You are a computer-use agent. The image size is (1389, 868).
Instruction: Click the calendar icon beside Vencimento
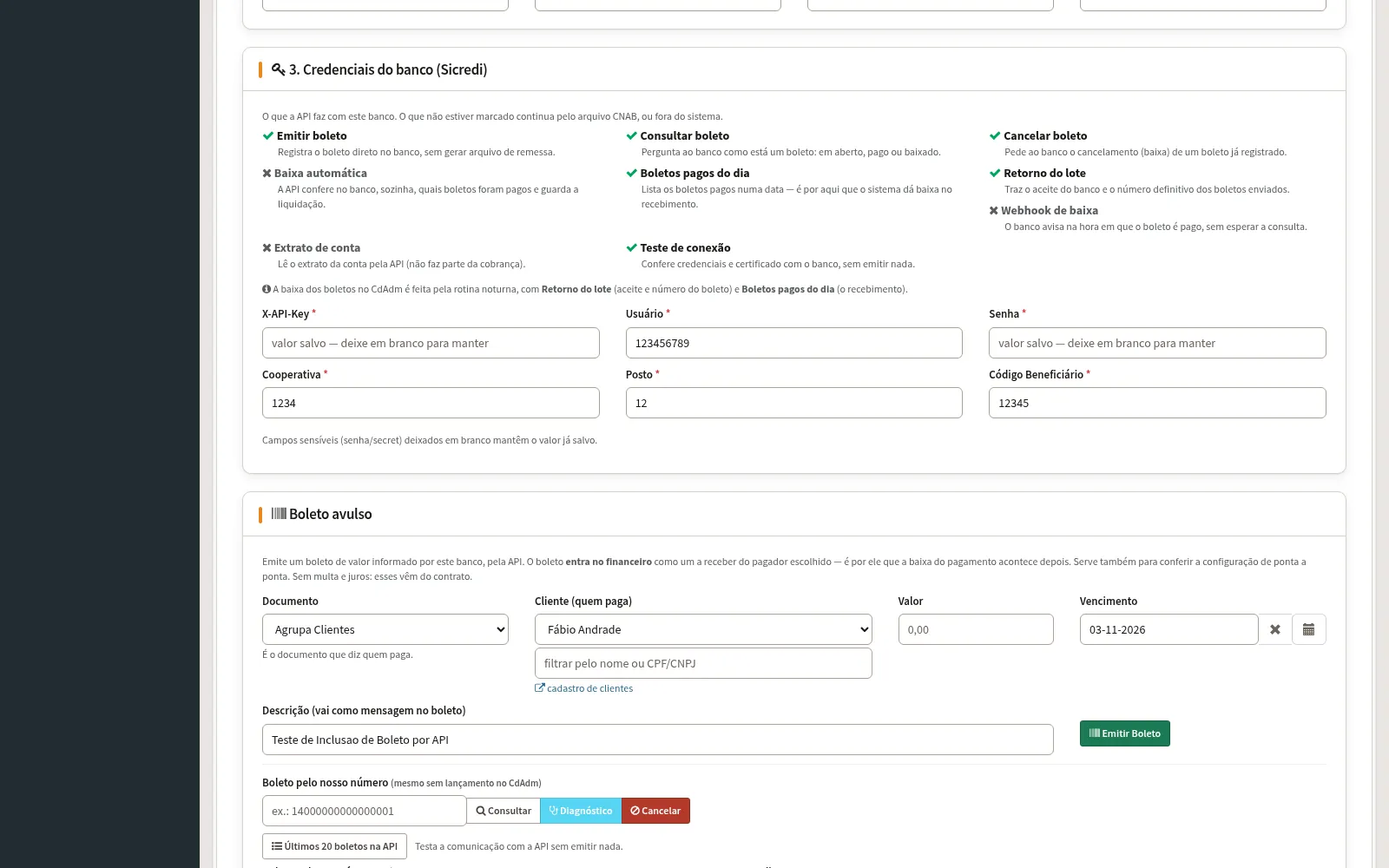pyautogui.click(x=1308, y=629)
